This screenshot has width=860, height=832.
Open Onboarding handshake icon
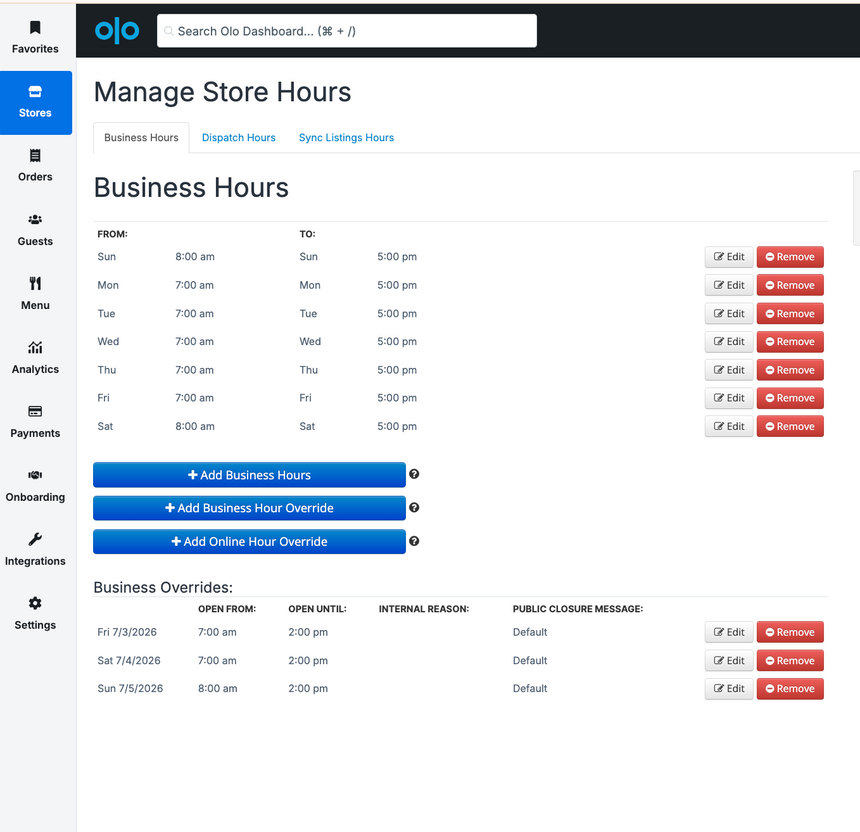[x=35, y=475]
